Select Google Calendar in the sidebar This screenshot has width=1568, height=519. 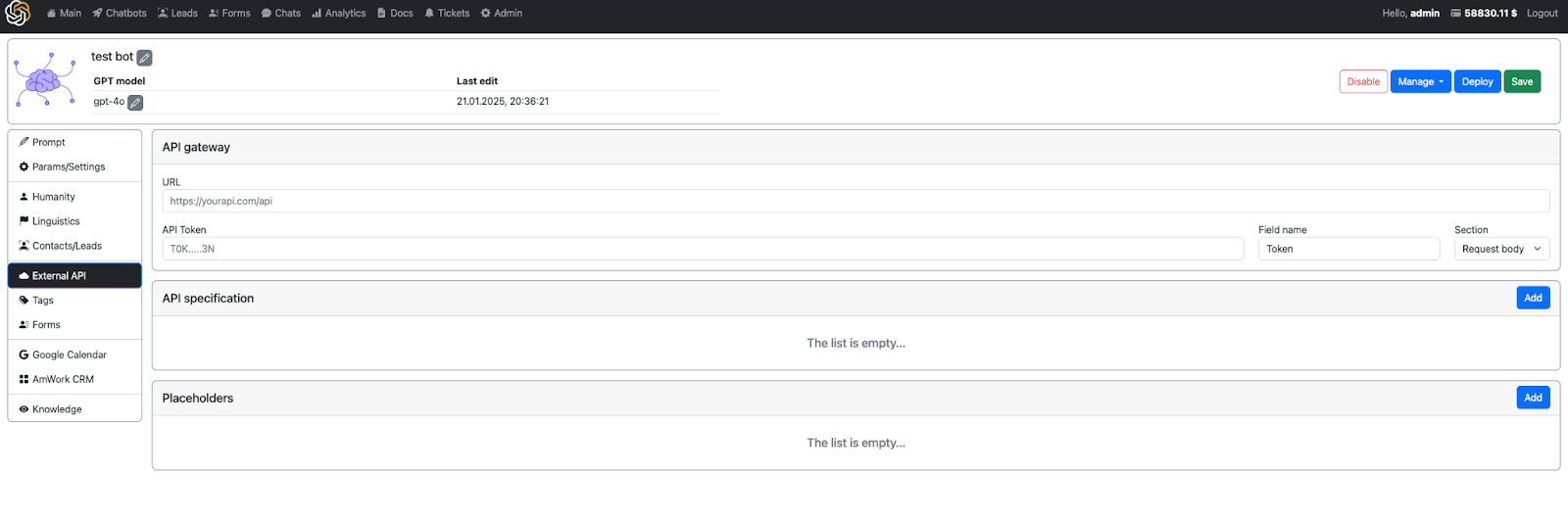pyautogui.click(x=74, y=354)
